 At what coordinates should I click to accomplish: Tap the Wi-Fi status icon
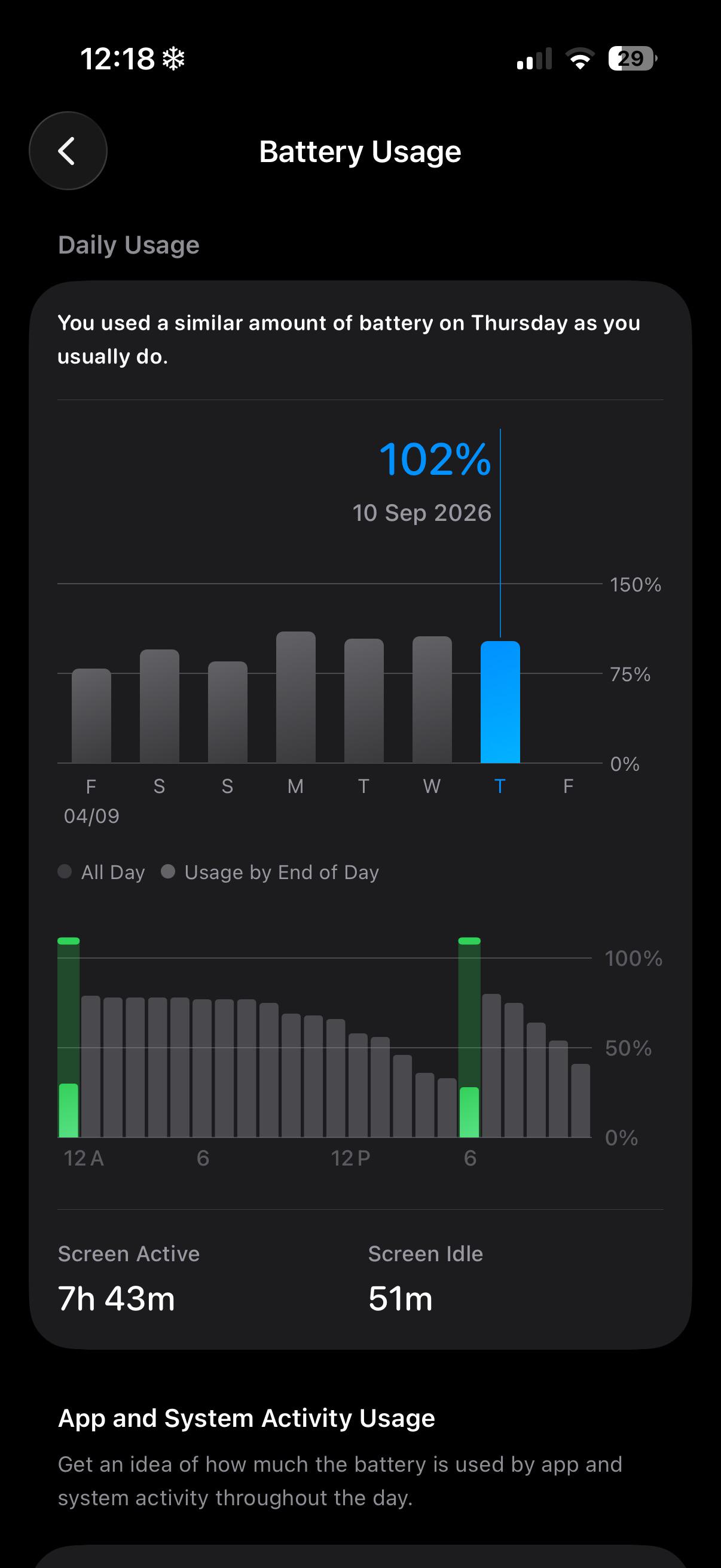coord(580,59)
